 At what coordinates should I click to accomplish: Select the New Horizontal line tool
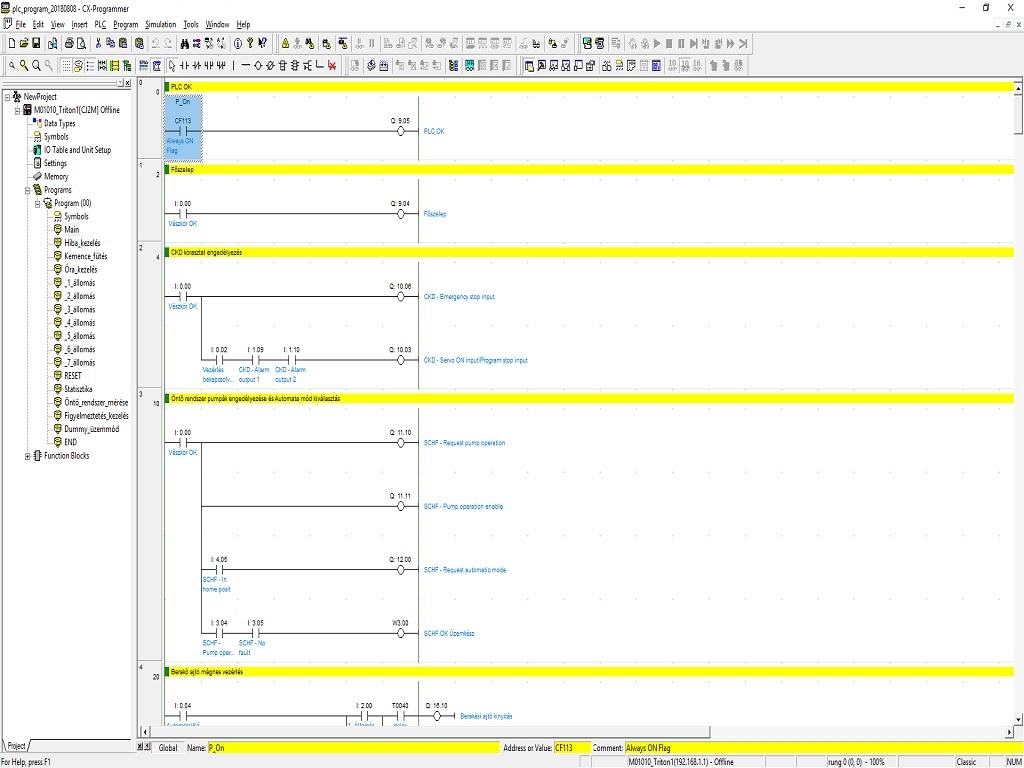pos(246,65)
